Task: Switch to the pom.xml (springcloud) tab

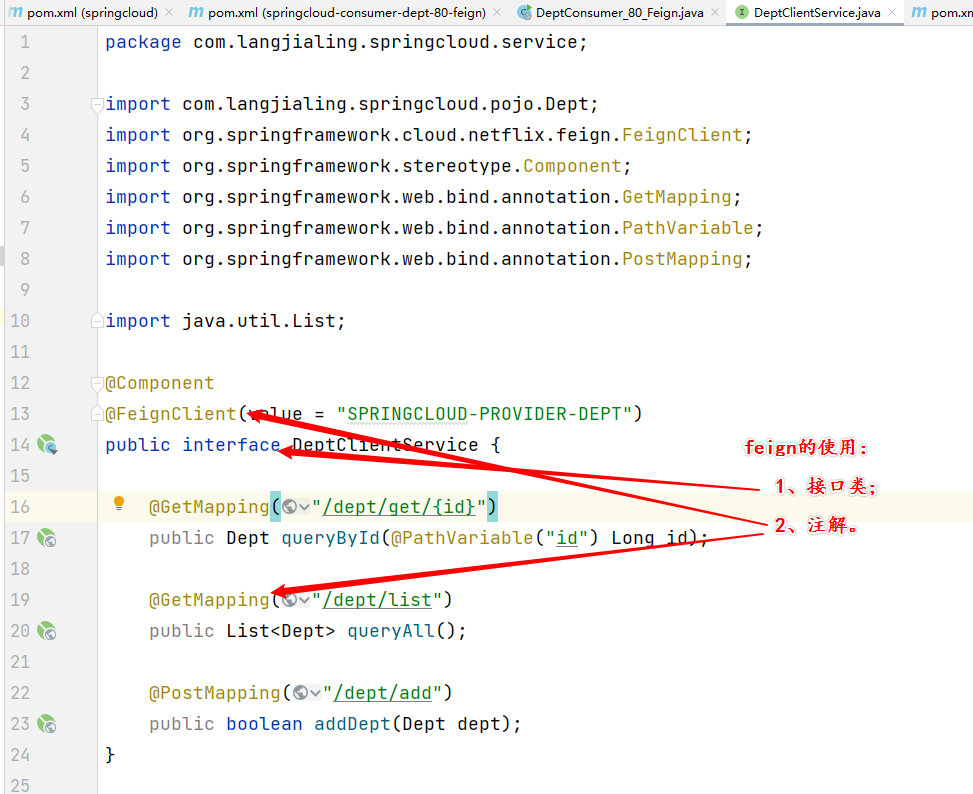Action: click(x=92, y=12)
